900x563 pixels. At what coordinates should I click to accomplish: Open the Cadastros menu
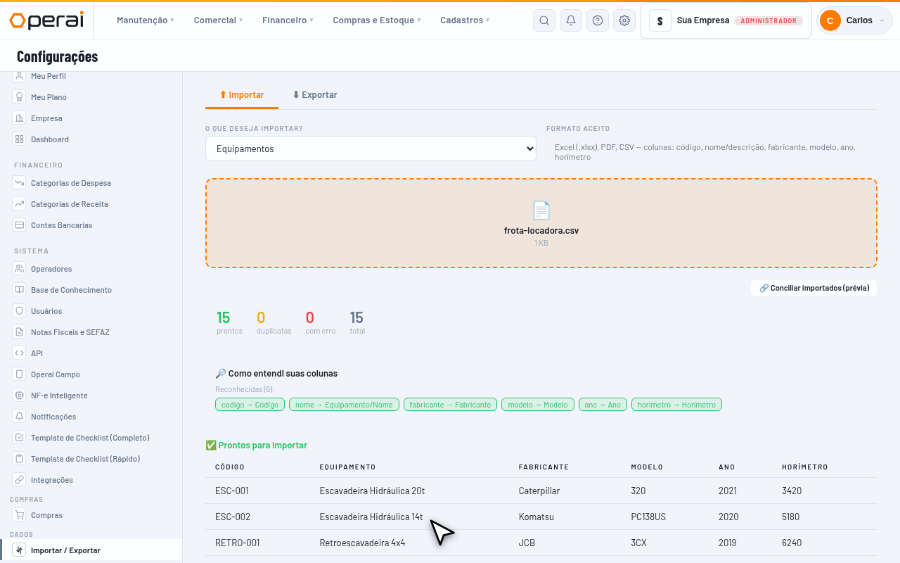point(465,20)
